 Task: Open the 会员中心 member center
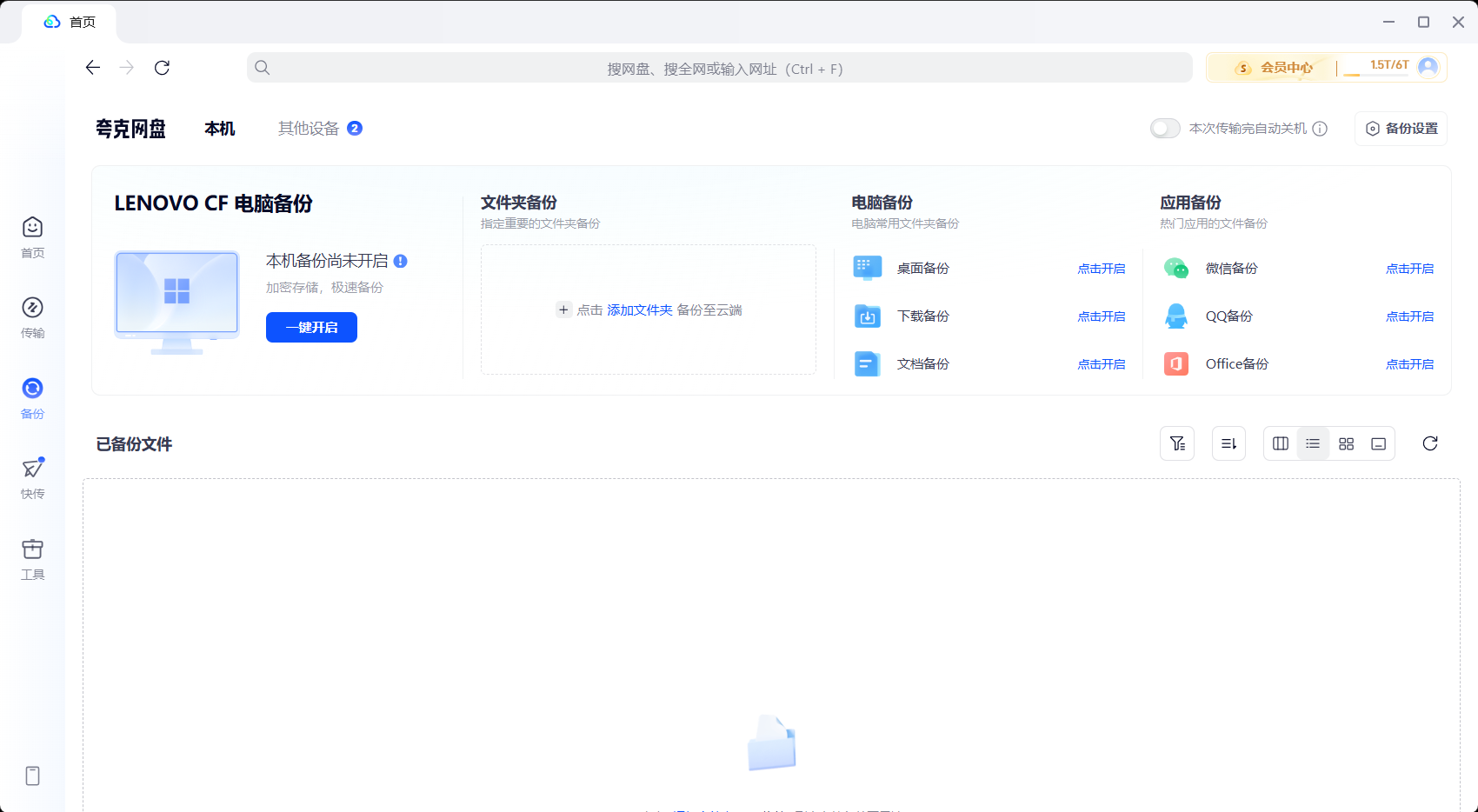coord(1275,68)
